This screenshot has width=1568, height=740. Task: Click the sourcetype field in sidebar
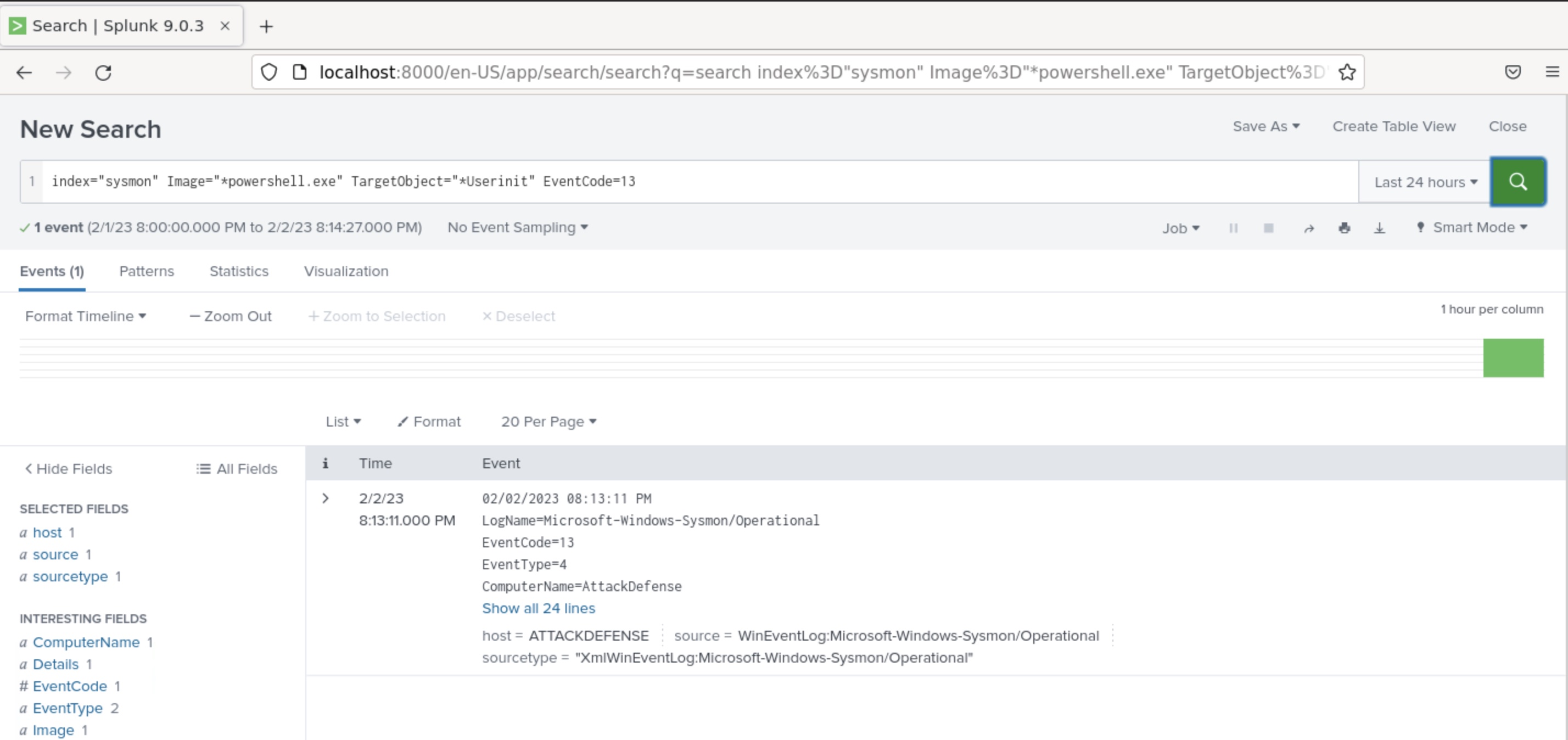70,577
